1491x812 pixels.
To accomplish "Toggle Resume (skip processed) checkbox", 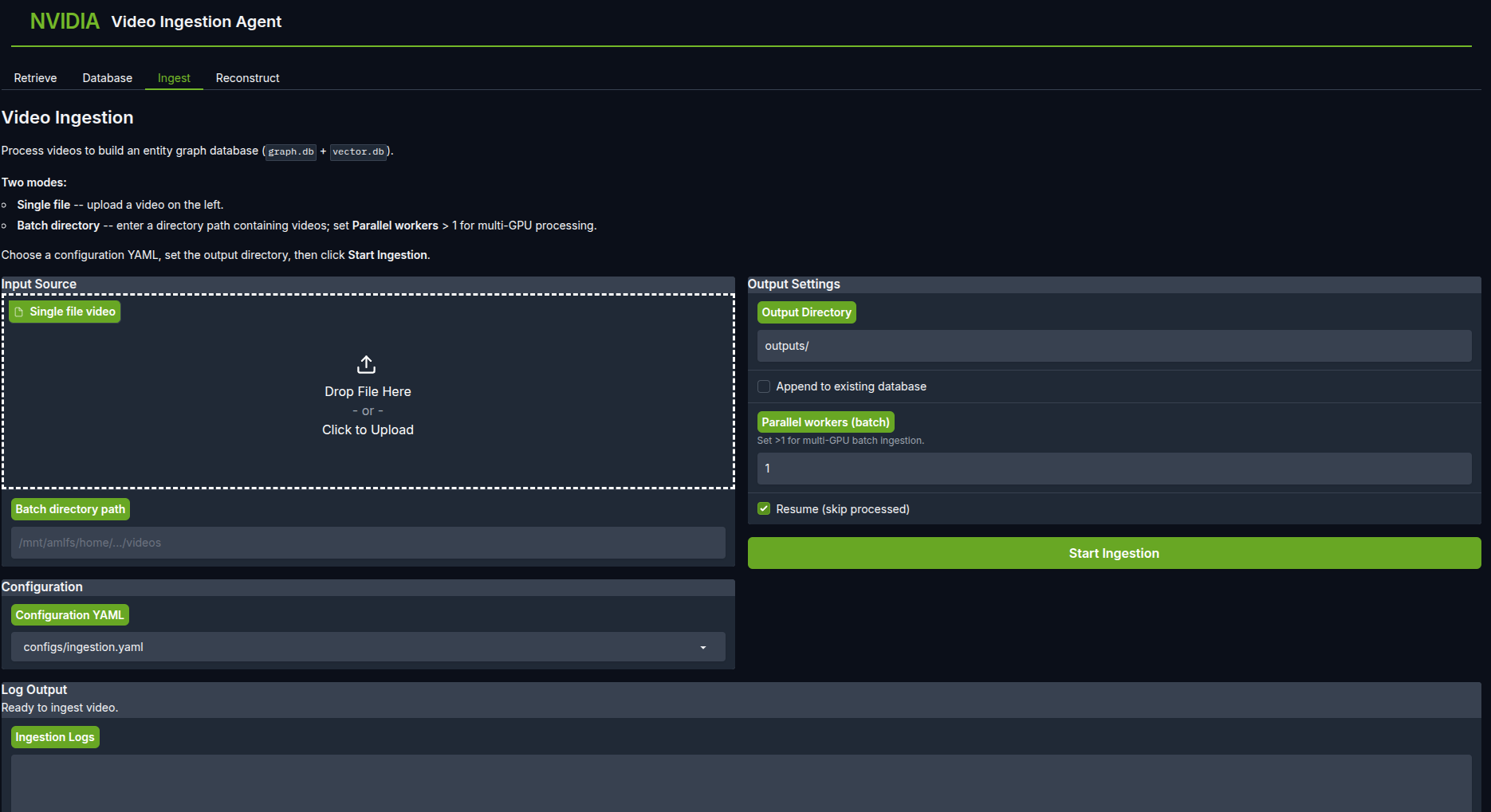I will 764,508.
